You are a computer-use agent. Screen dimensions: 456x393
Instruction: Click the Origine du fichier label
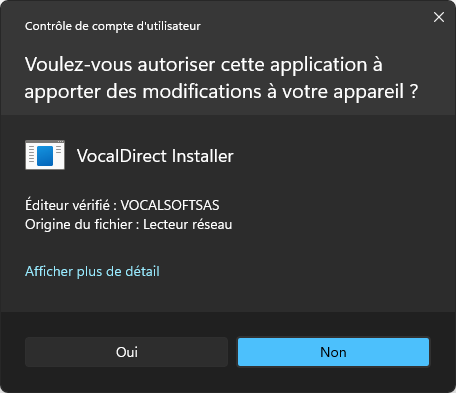pyautogui.click(x=82, y=224)
